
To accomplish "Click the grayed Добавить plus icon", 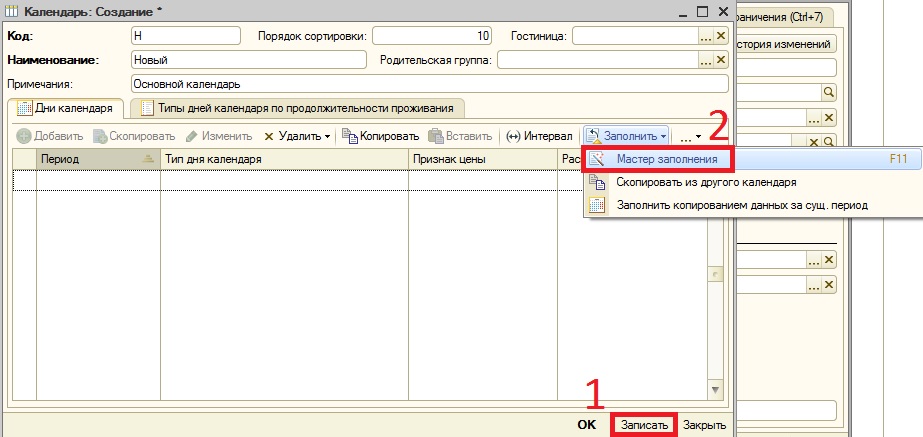I will (24, 136).
